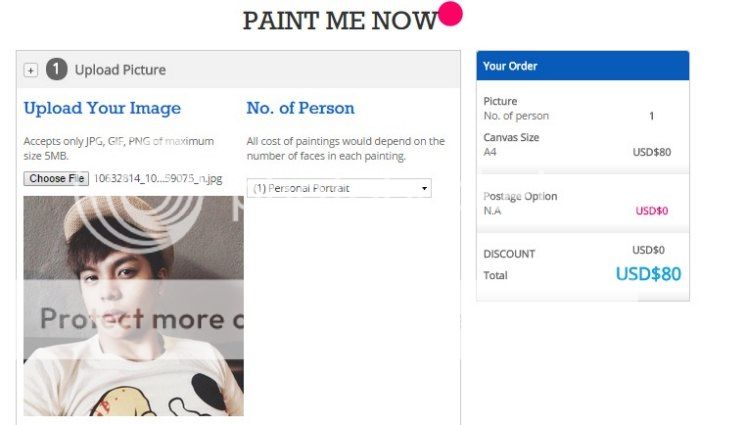Click the DISCOUNT row label
This screenshot has height=425, width=745.
[509, 254]
